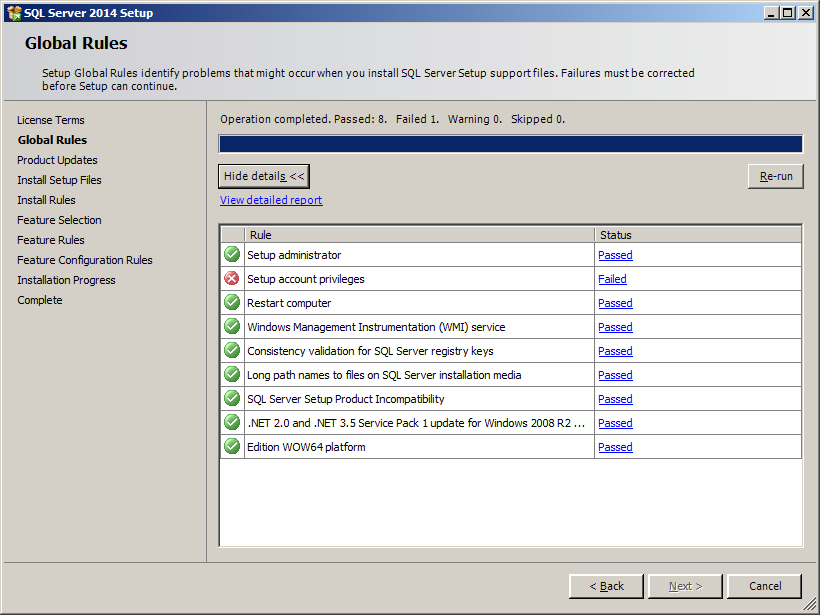Open Passed status for .NET Service Pack rule

pos(615,423)
